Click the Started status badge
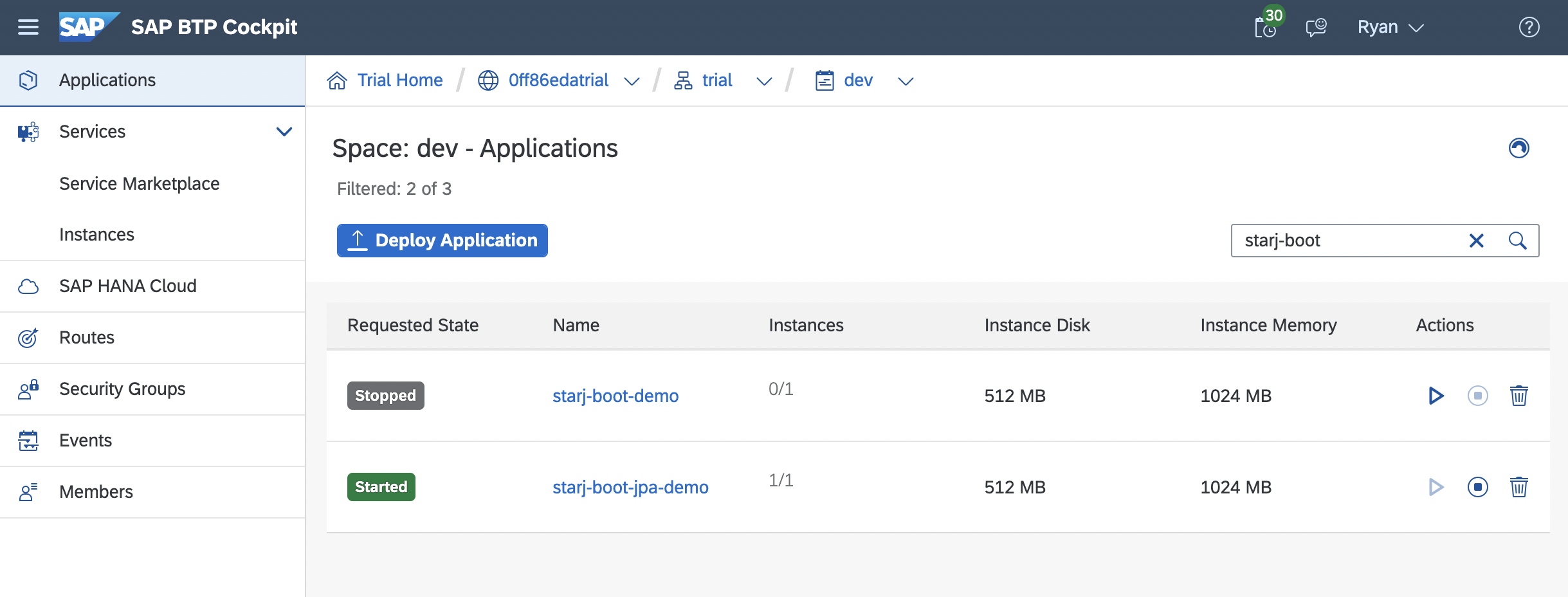1568x597 pixels. 381,487
